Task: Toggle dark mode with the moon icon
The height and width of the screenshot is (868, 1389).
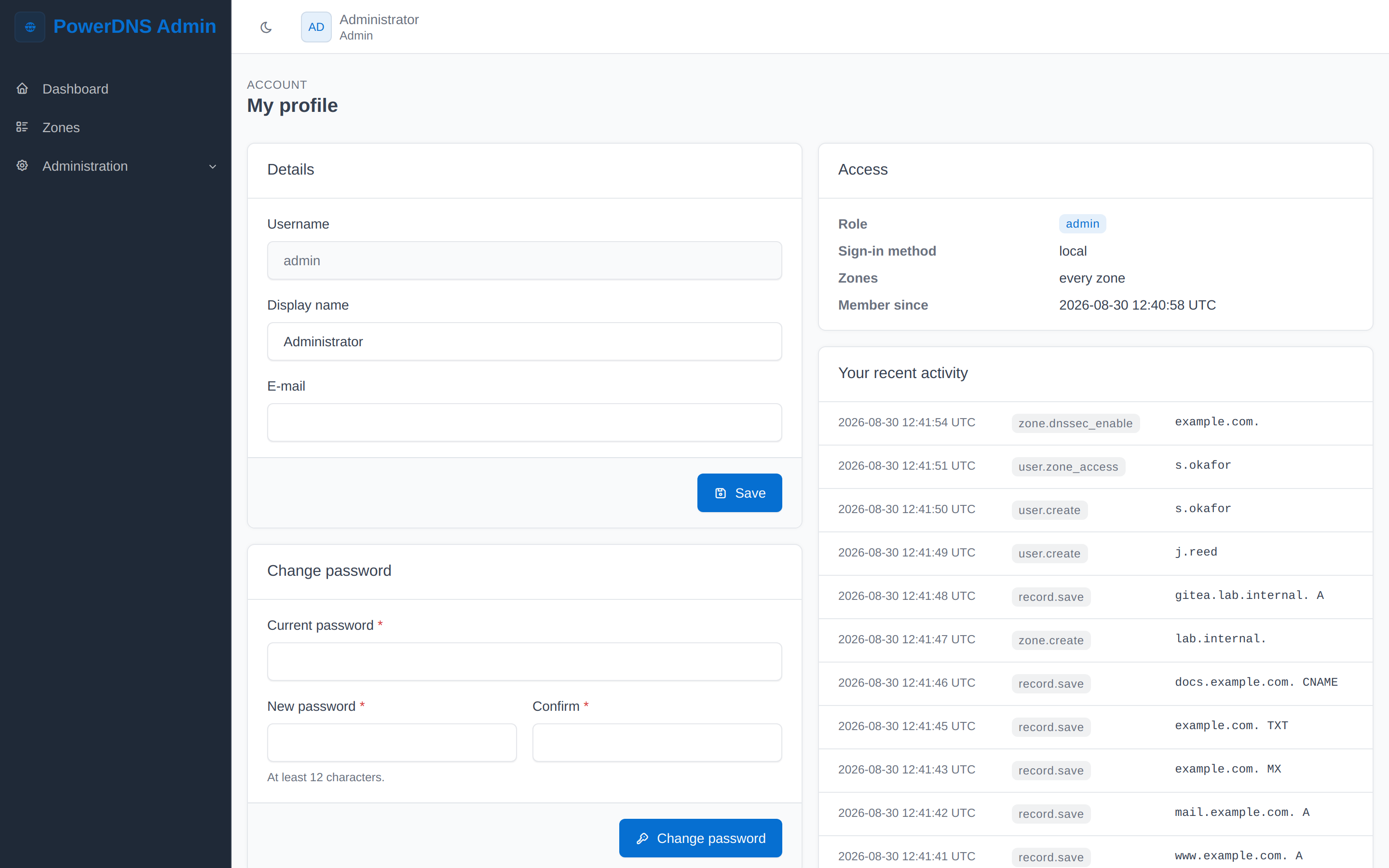Action: pos(266,27)
